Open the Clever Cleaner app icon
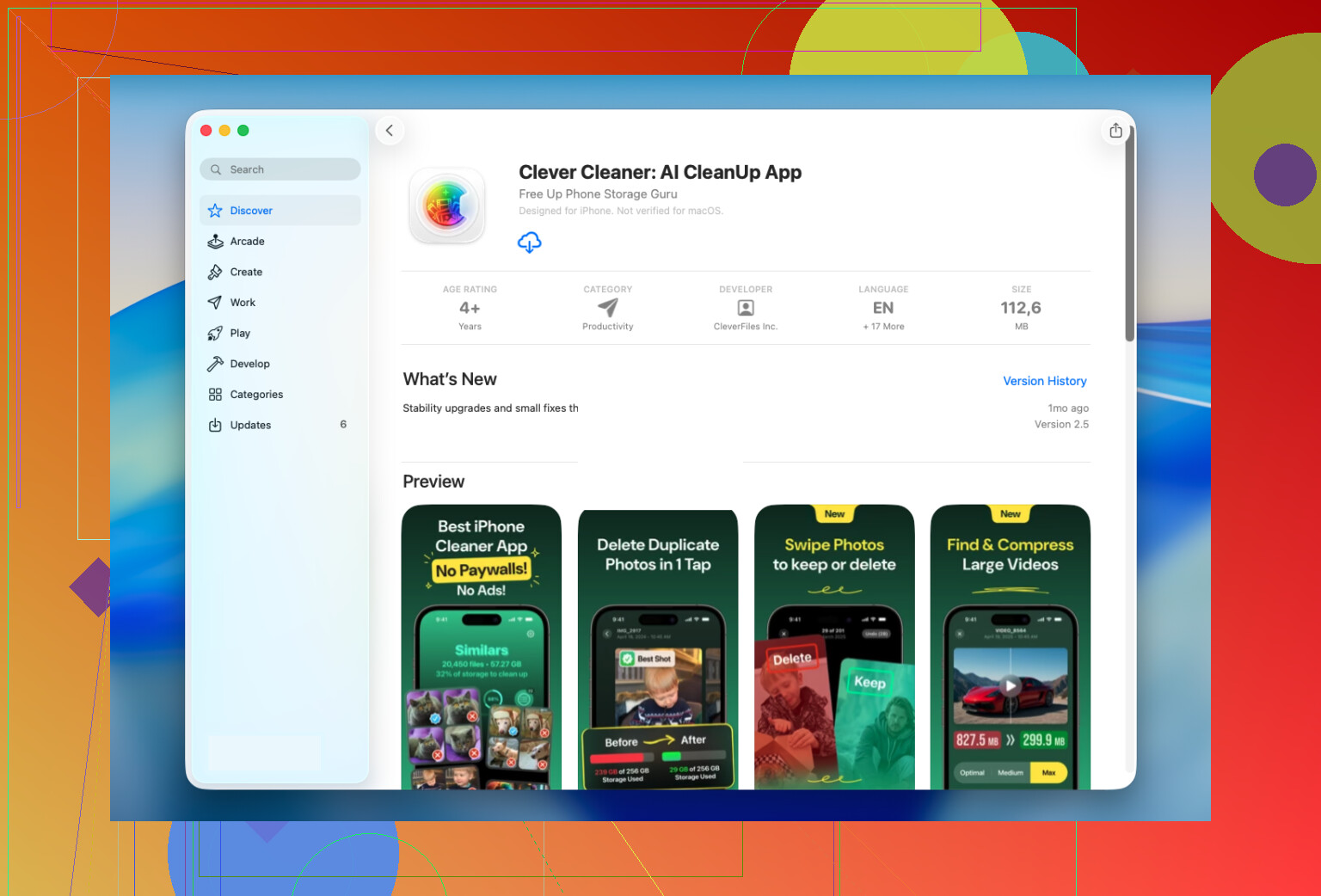1321x896 pixels. coord(447,206)
